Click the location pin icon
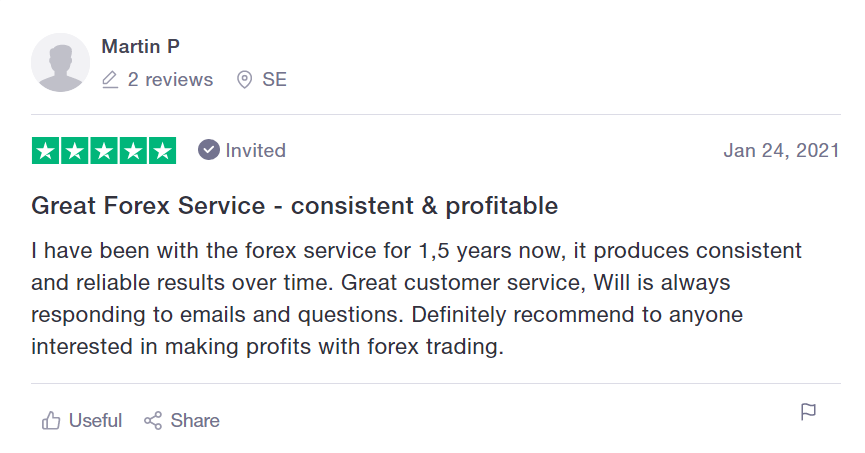865x453 pixels. (x=244, y=79)
